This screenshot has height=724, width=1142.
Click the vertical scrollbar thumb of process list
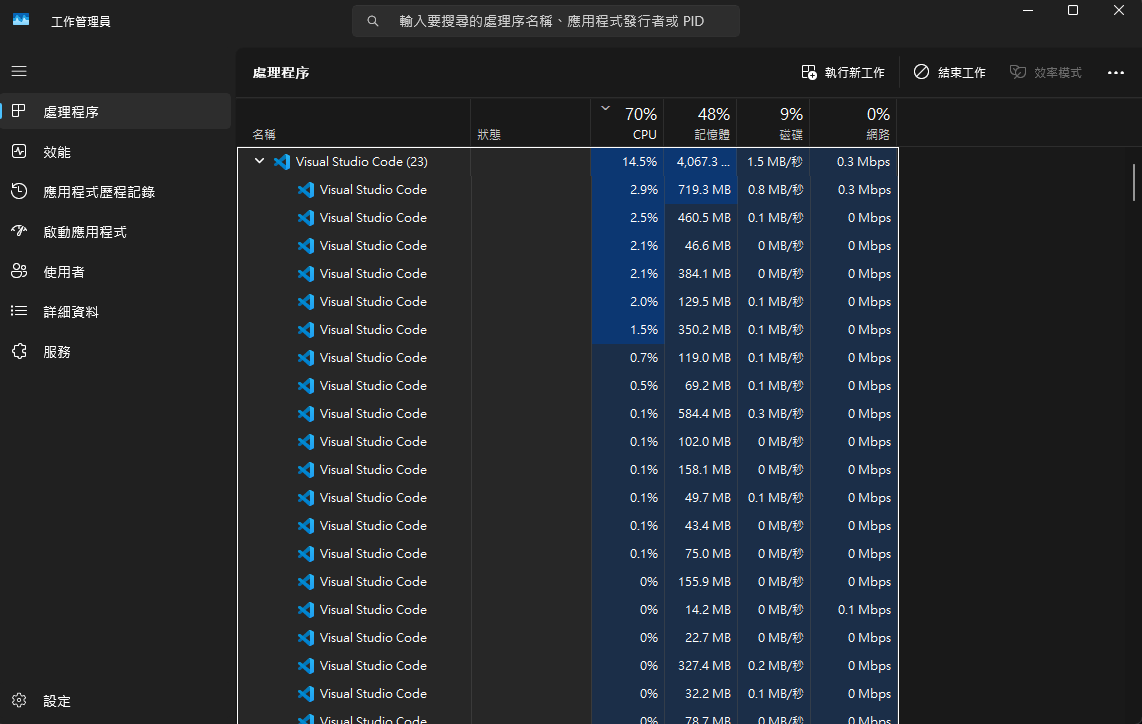coord(1133,182)
